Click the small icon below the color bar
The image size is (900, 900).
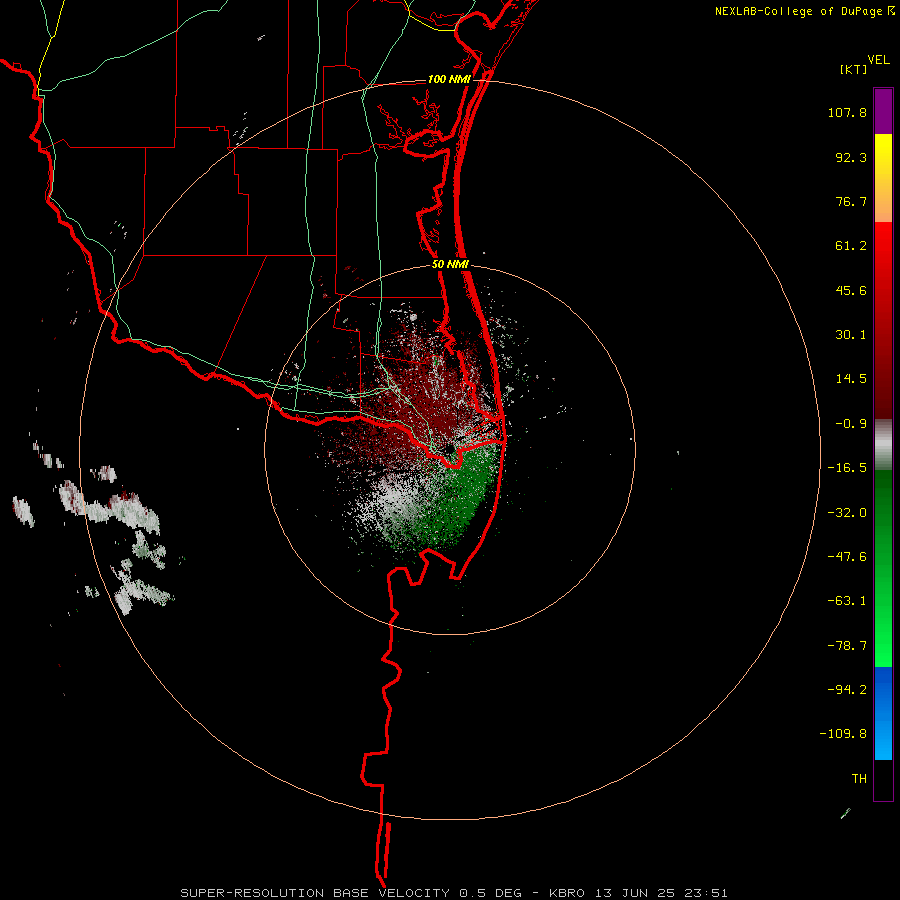click(x=845, y=813)
